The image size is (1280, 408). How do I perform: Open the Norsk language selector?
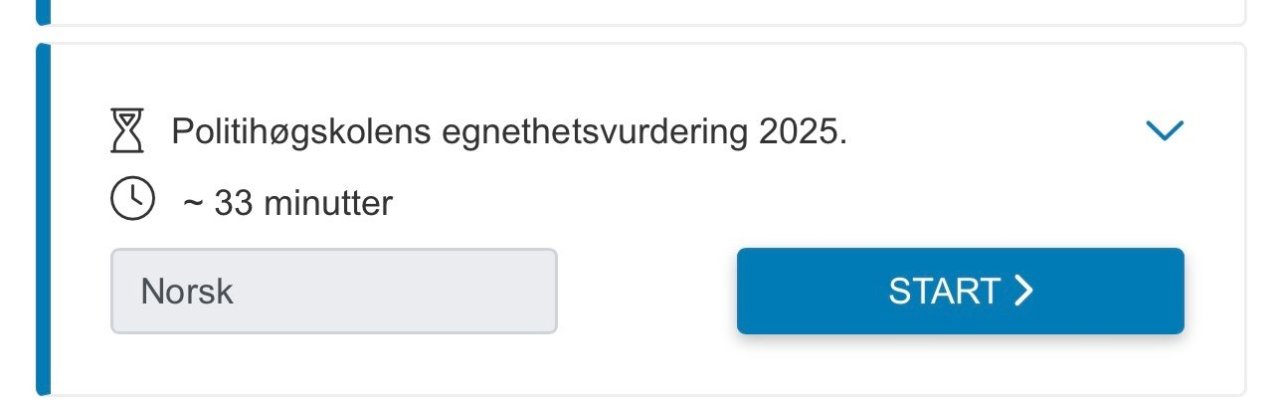[333, 291]
